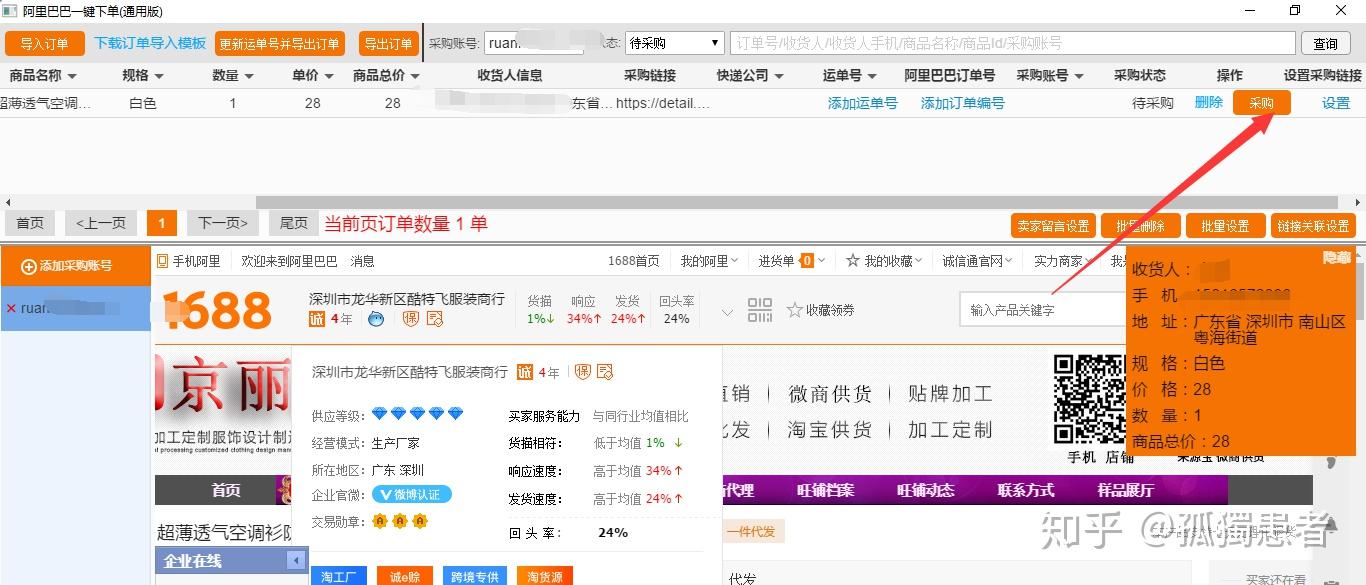This screenshot has width=1366, height=585.
Task: Open the 单价 column filter arrow
Action: [328, 76]
